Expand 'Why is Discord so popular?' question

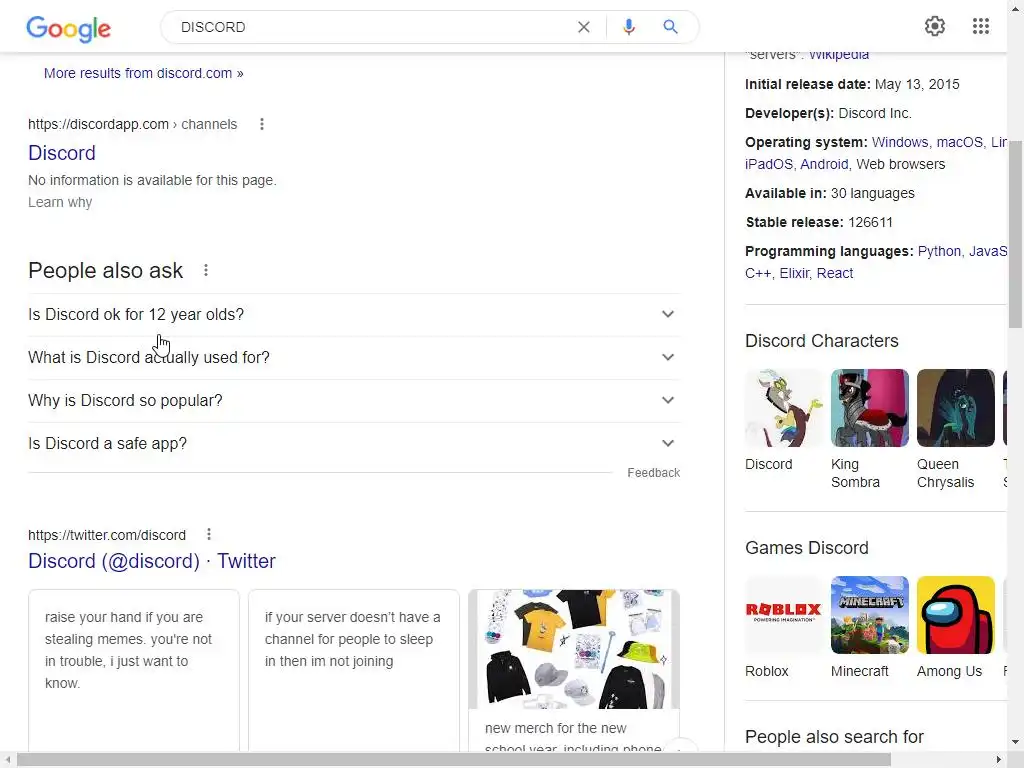click(x=354, y=401)
